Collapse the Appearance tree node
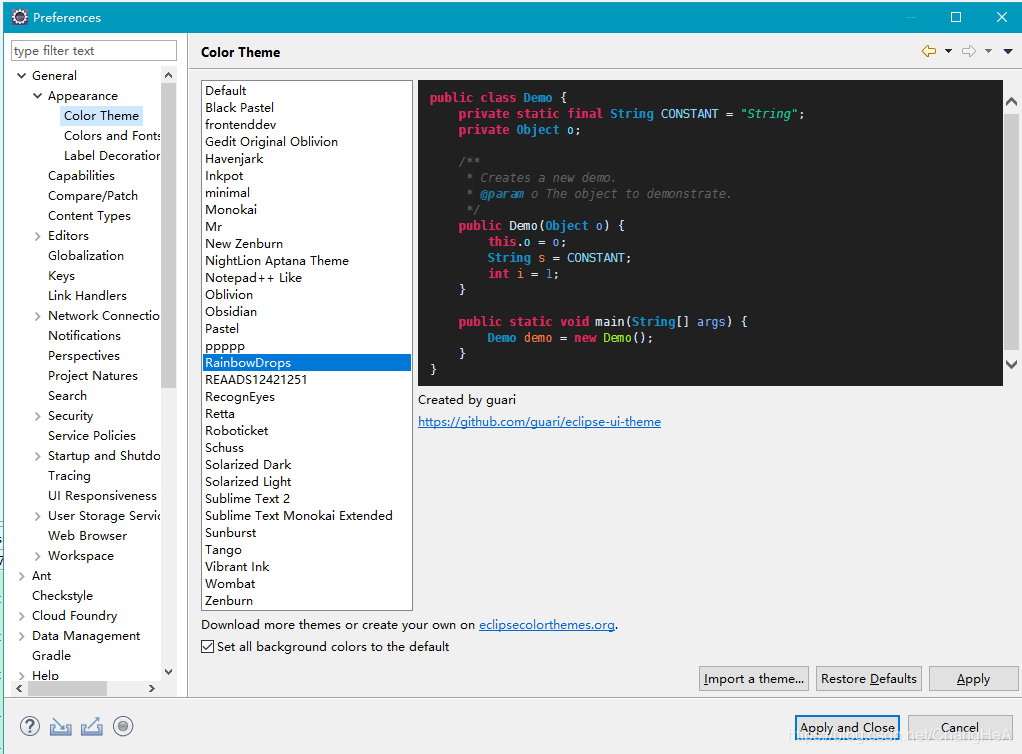This screenshot has height=754, width=1022. tap(37, 96)
